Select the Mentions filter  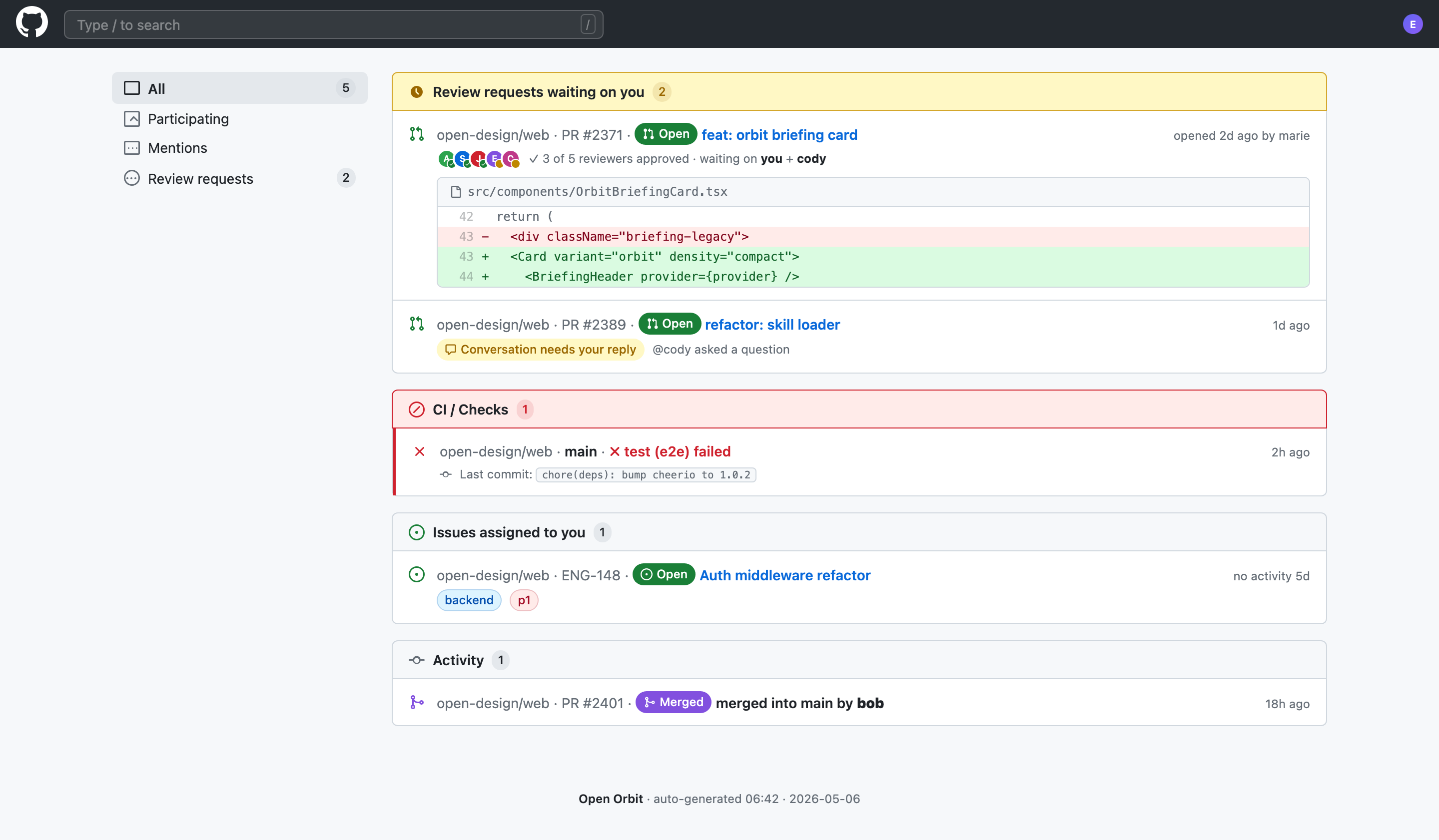click(239, 148)
